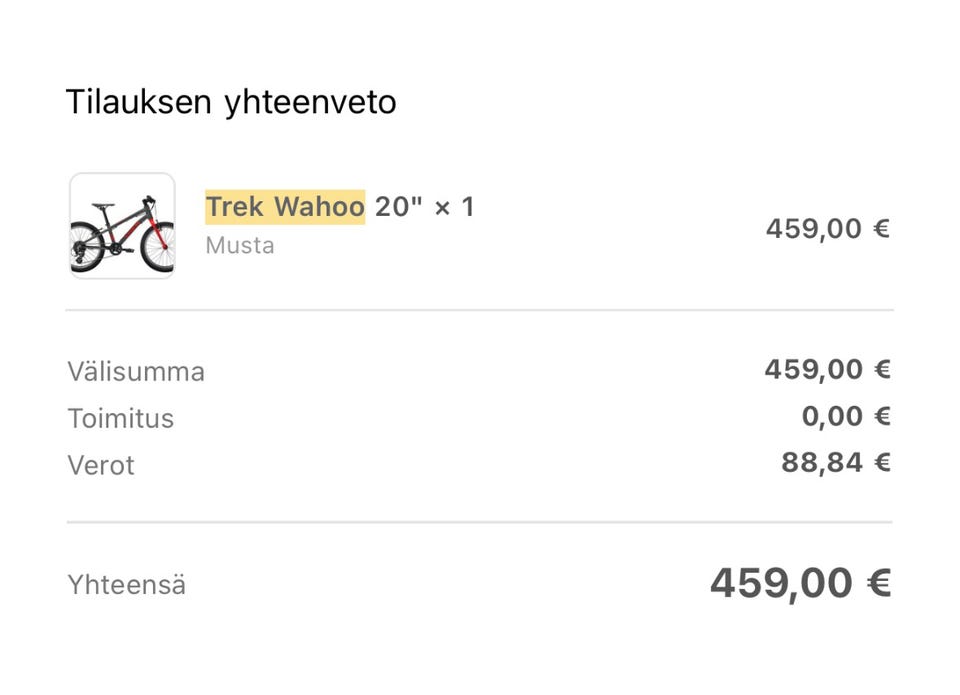The width and height of the screenshot is (960, 695).
Task: Click the divider line below the product row
Action: pyautogui.click(x=480, y=310)
